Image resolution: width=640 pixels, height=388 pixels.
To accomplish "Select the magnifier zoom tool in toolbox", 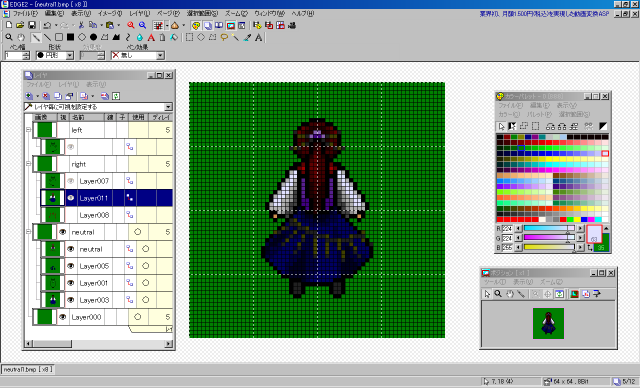I will (9, 37).
